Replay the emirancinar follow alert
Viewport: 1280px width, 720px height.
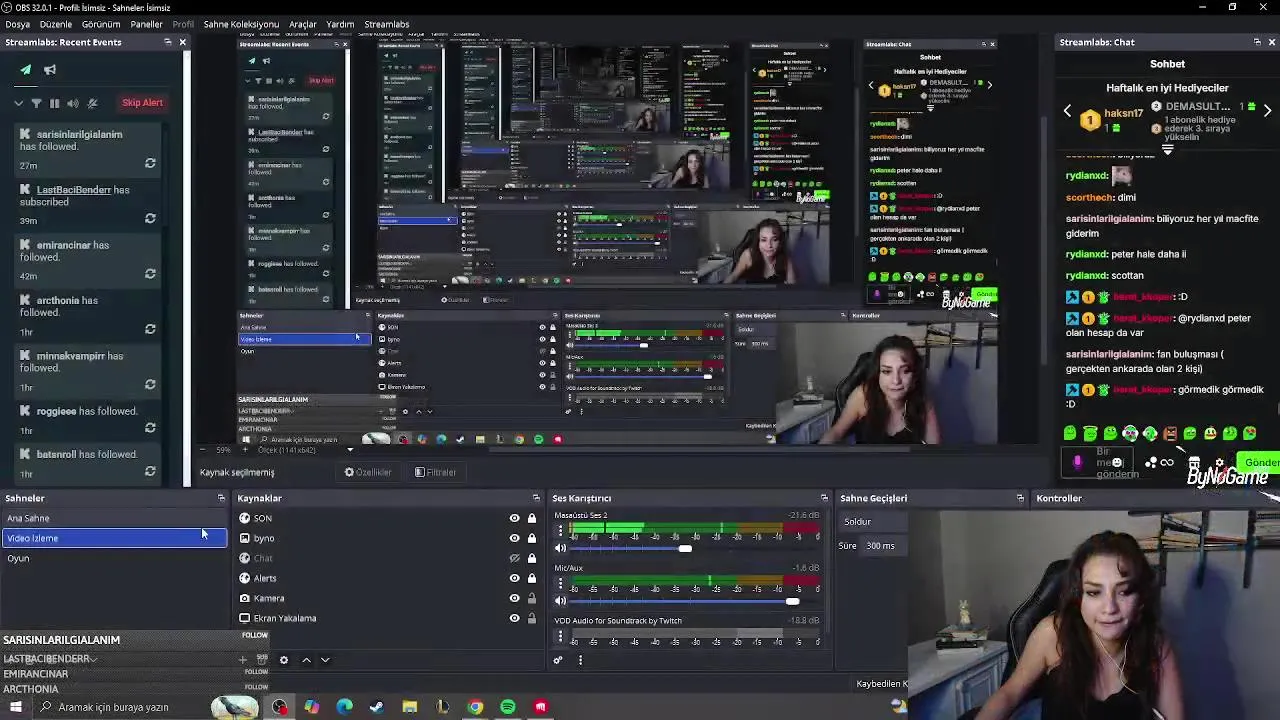[150, 273]
